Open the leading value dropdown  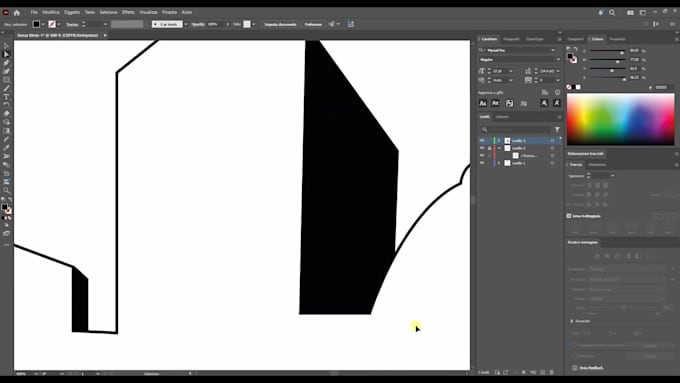click(x=558, y=71)
